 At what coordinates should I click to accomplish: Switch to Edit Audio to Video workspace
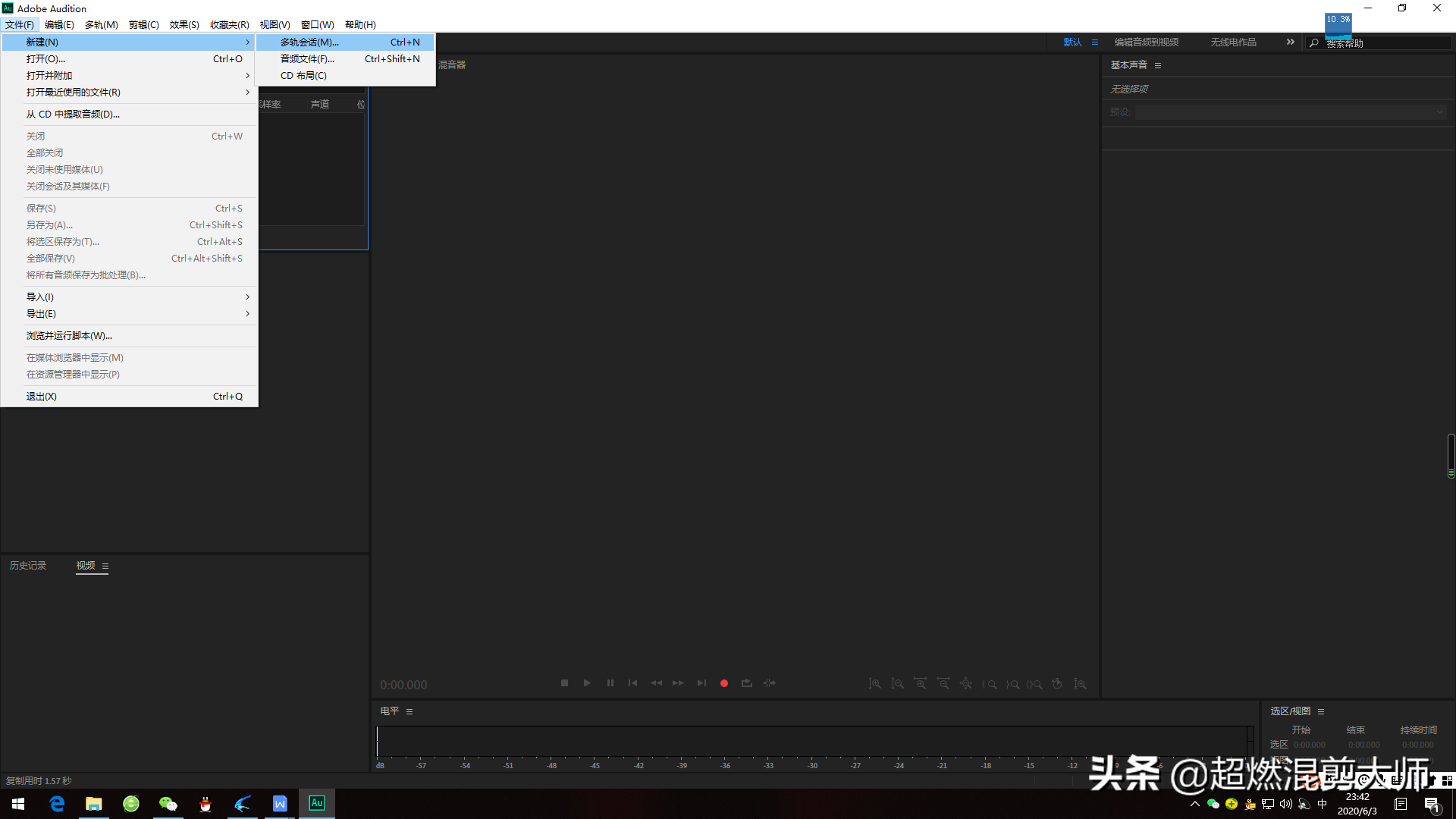tap(1147, 42)
